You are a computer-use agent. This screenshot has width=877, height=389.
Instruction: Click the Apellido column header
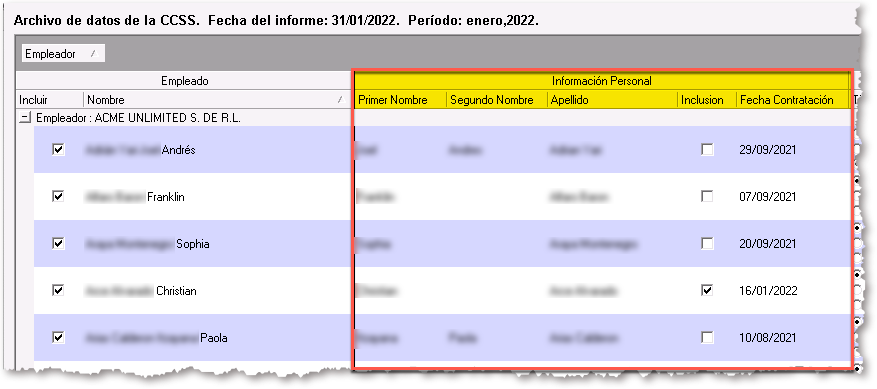click(x=612, y=100)
